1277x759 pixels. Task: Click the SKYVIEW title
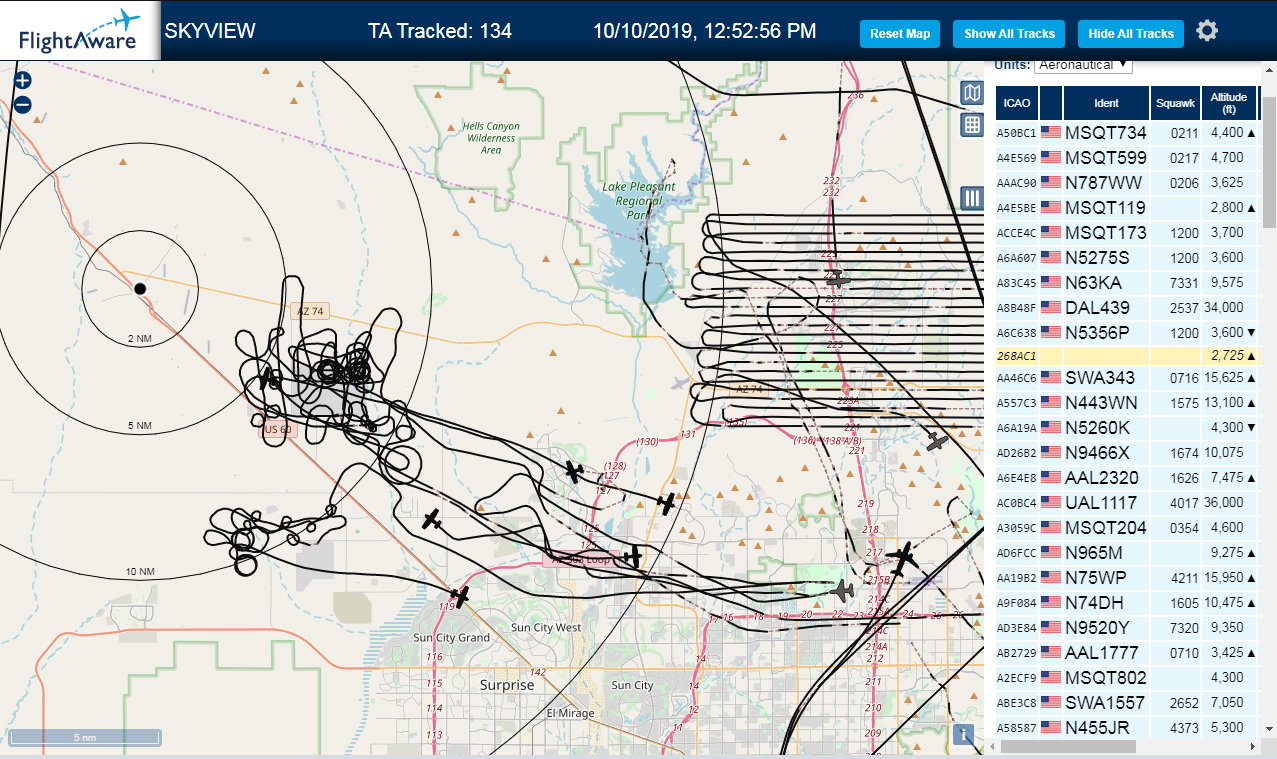coord(210,31)
